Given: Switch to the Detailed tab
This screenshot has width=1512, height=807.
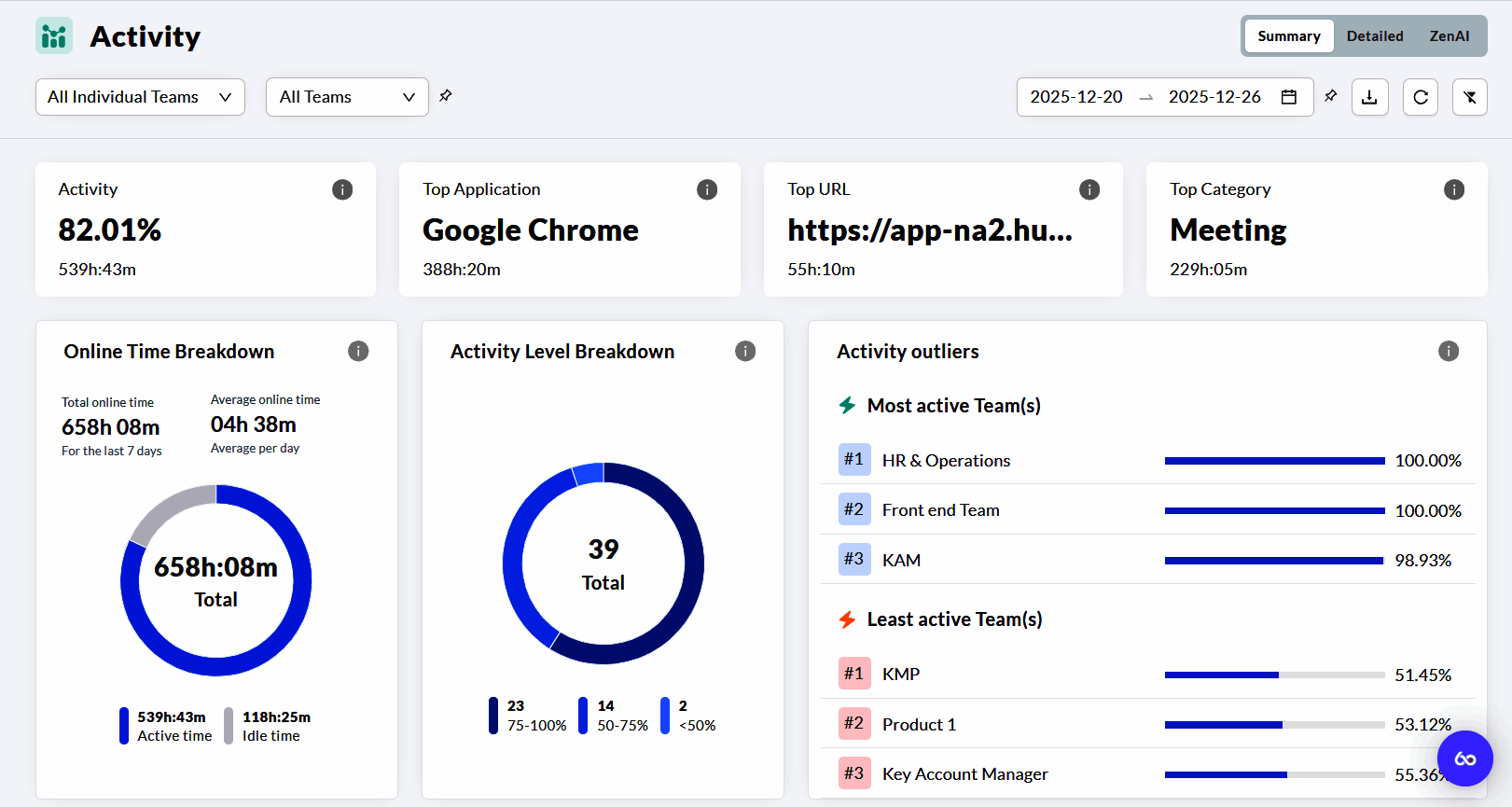Looking at the screenshot, I should pyautogui.click(x=1375, y=36).
